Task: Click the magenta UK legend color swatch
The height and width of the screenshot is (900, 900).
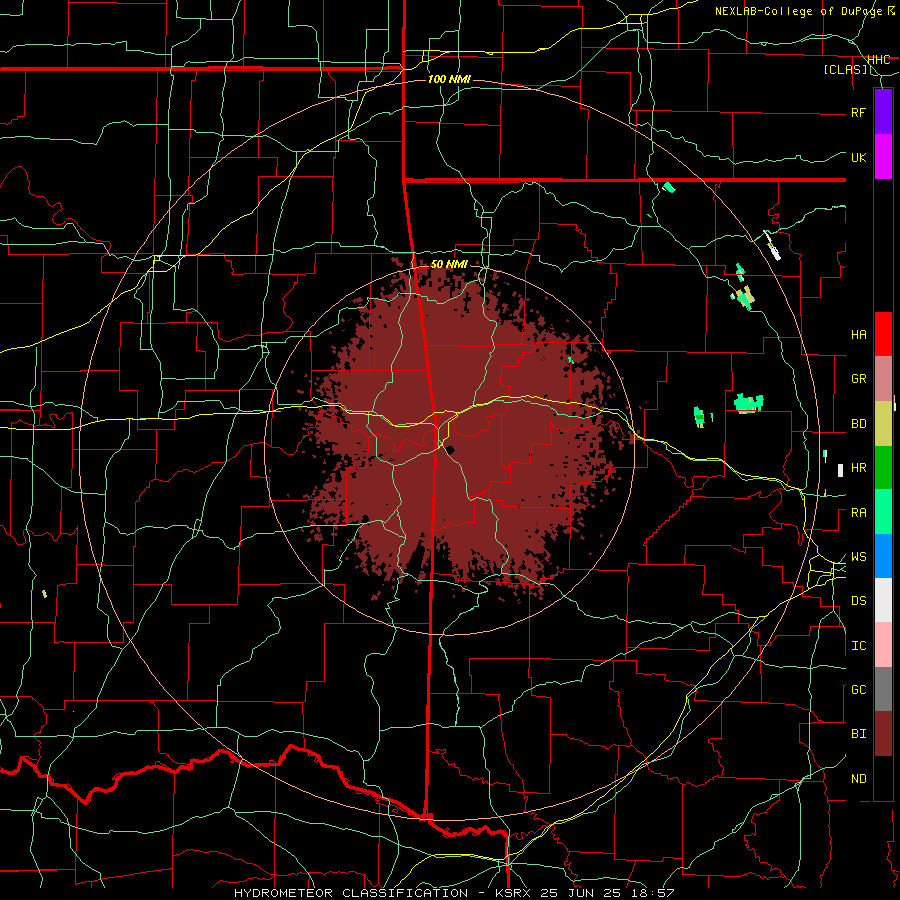Action: [883, 156]
